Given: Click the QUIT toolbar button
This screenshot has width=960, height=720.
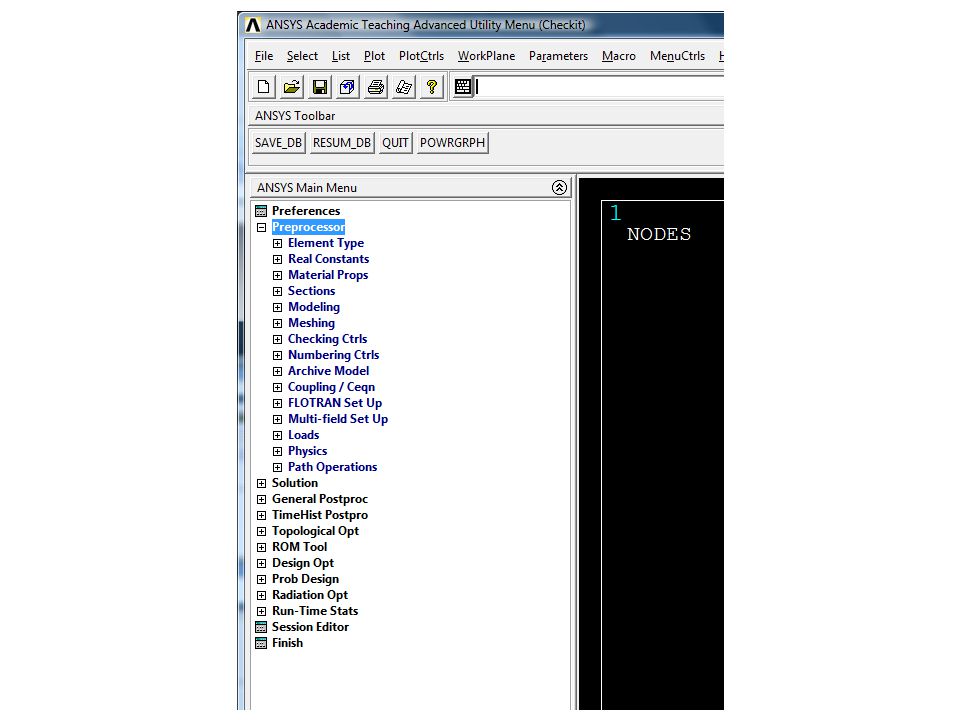Looking at the screenshot, I should pos(396,143).
